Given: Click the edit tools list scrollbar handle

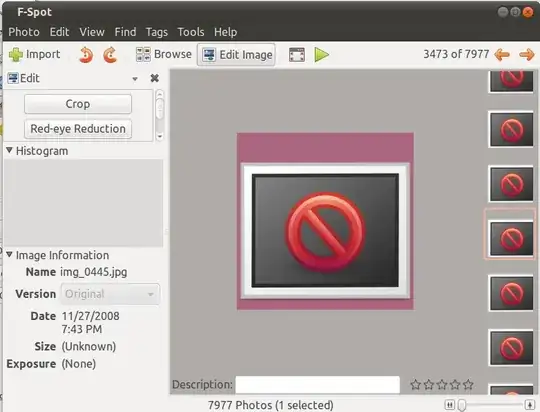Looking at the screenshot, I should click(x=159, y=108).
